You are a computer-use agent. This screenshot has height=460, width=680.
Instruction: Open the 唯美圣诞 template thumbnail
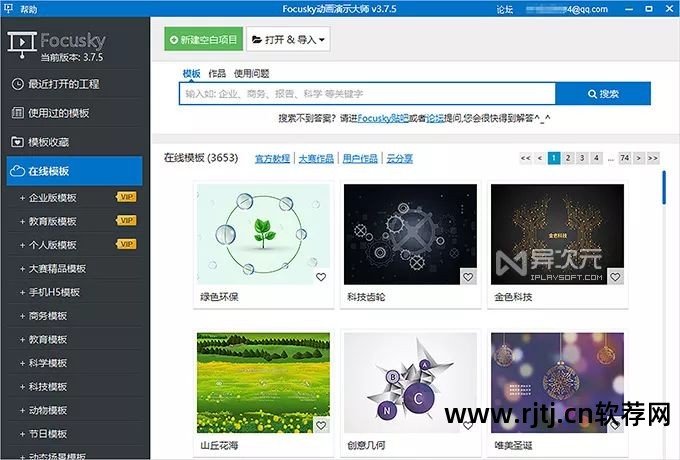pyautogui.click(x=557, y=383)
